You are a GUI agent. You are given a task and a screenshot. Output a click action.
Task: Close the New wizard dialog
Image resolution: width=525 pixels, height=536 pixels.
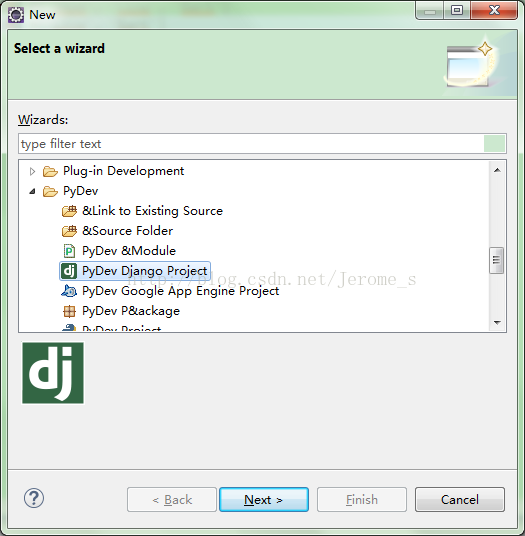click(x=494, y=10)
